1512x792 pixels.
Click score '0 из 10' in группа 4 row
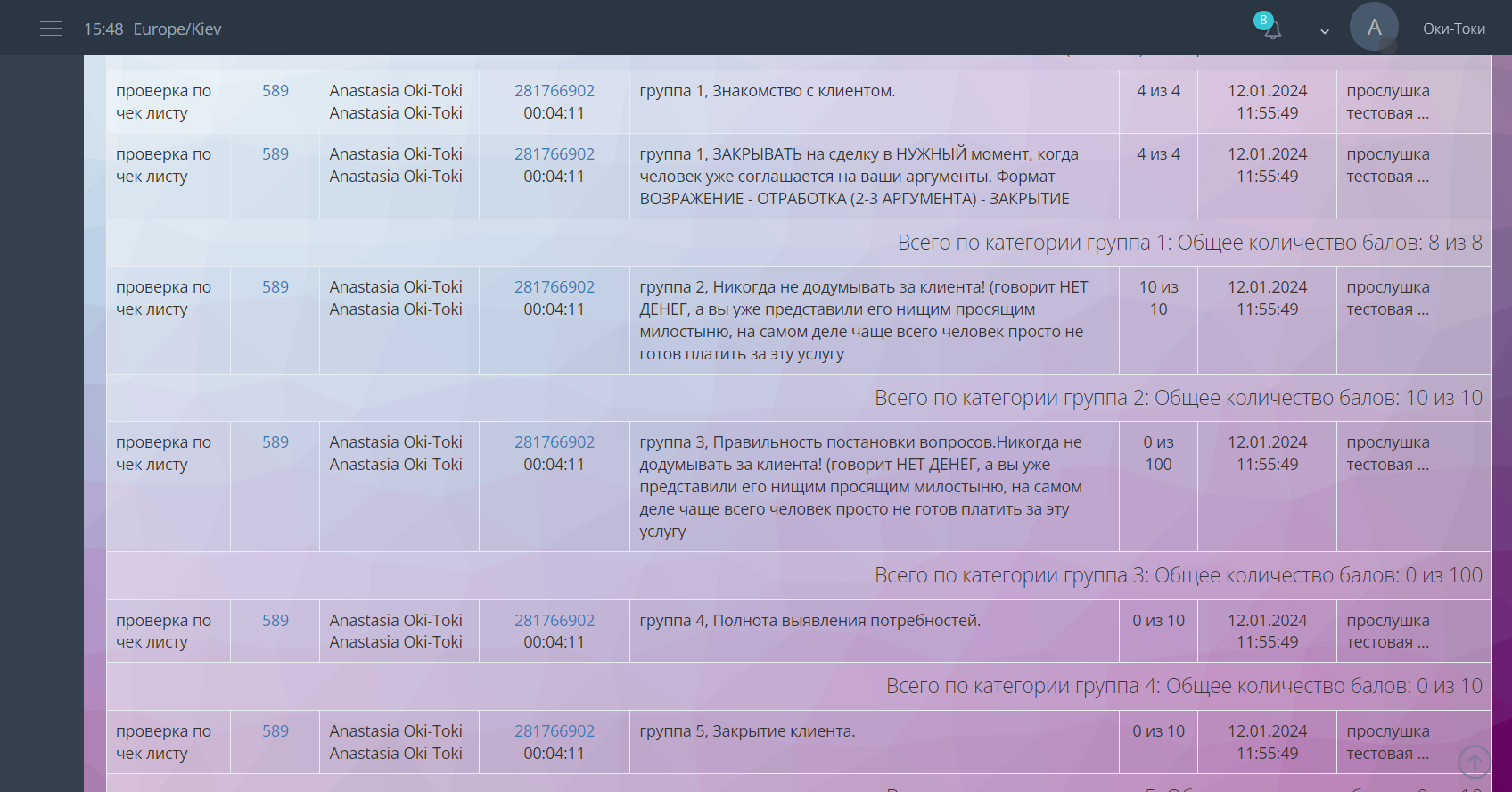click(1158, 621)
